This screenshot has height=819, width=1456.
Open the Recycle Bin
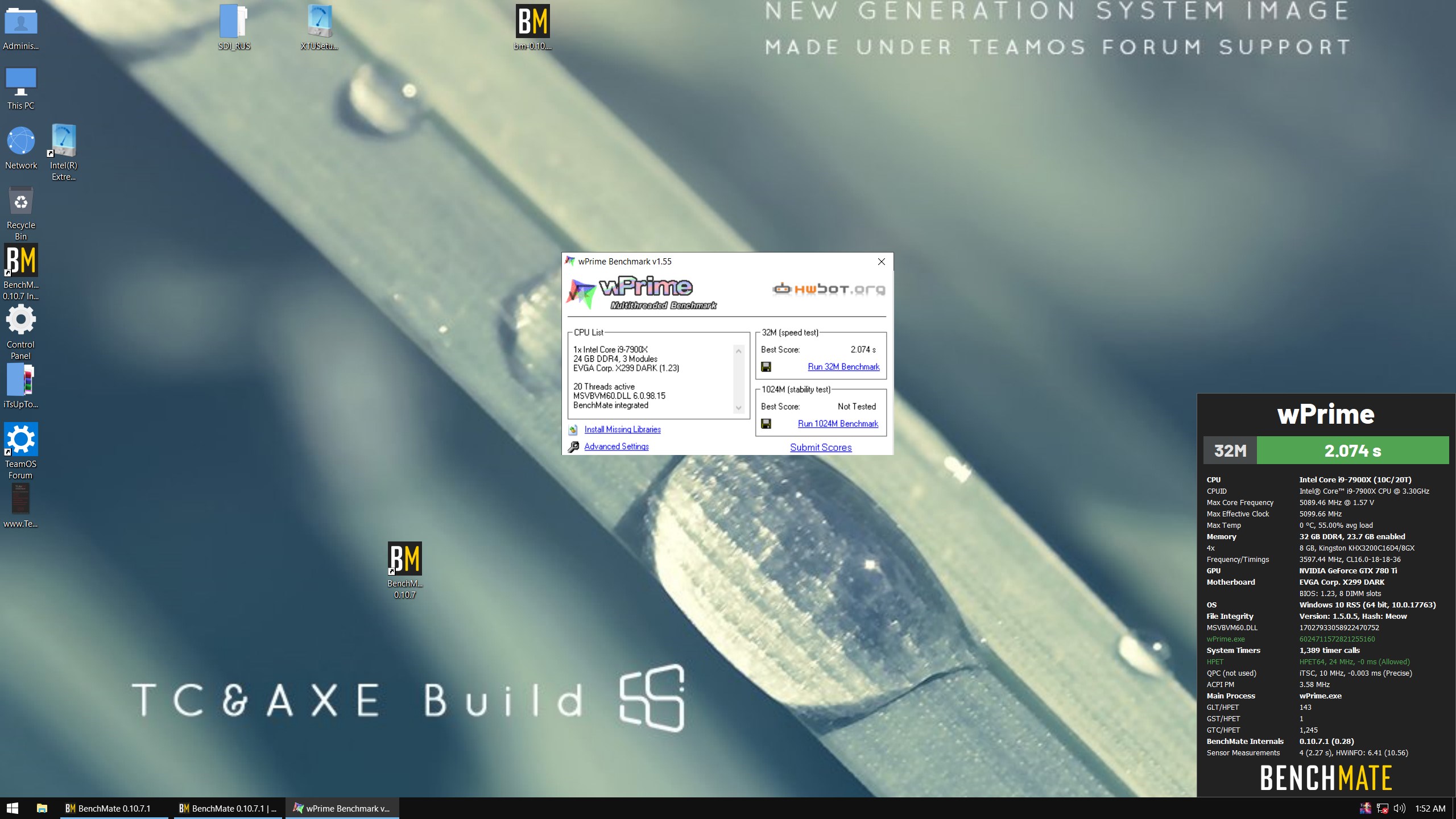[x=21, y=213]
